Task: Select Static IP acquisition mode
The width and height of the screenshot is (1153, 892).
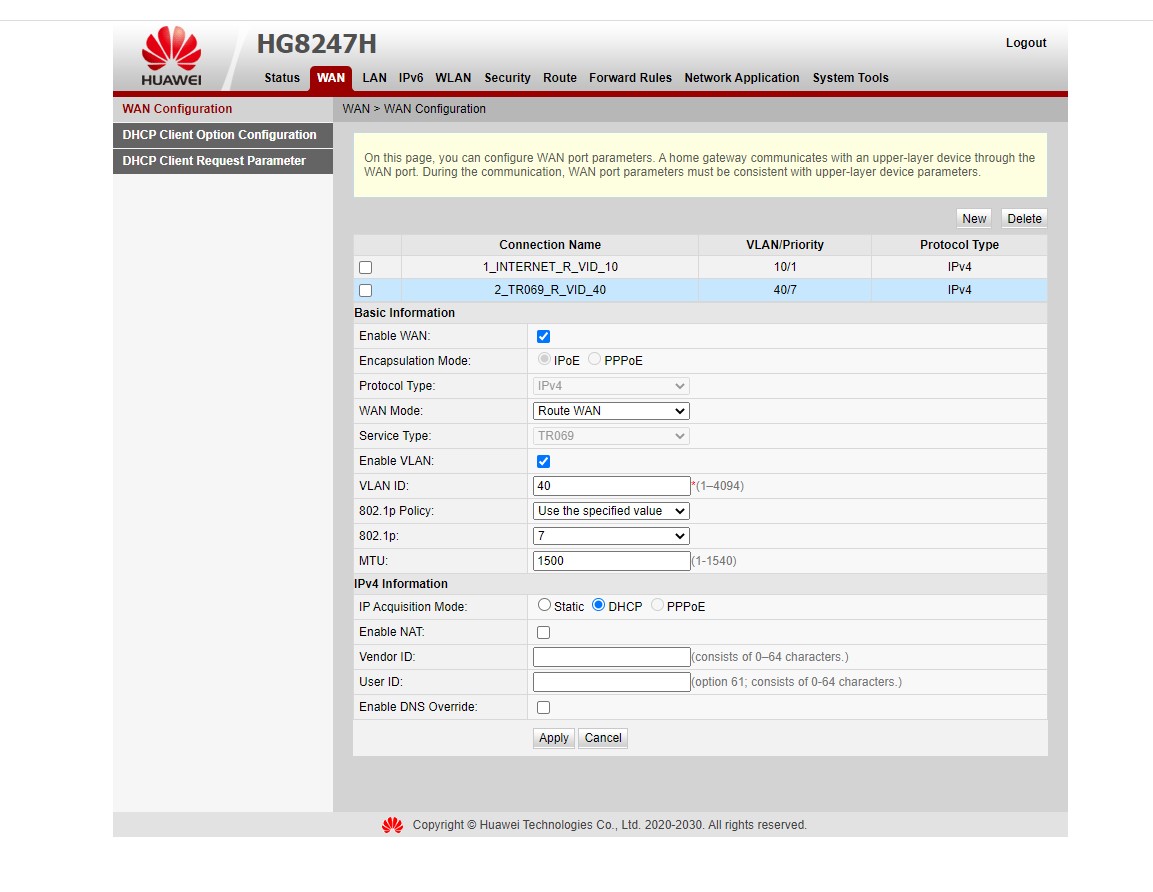Action: [544, 605]
